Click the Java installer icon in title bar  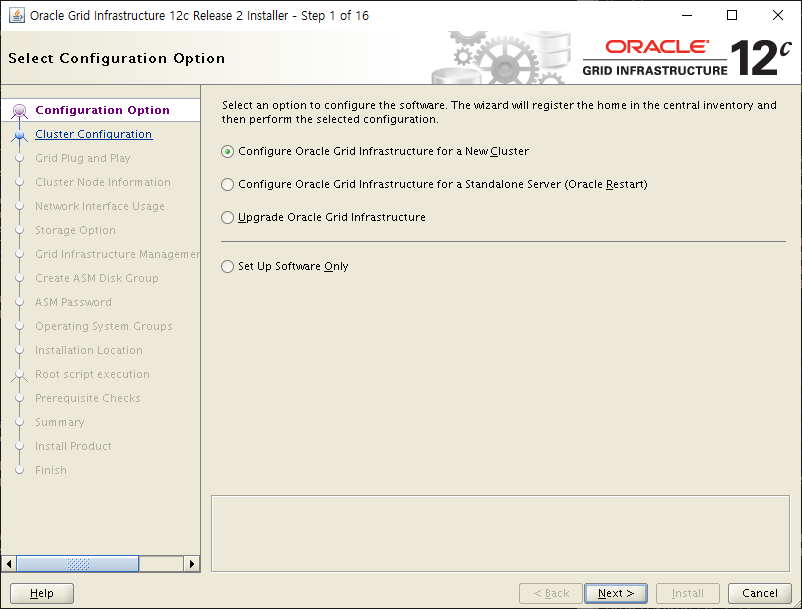17,15
